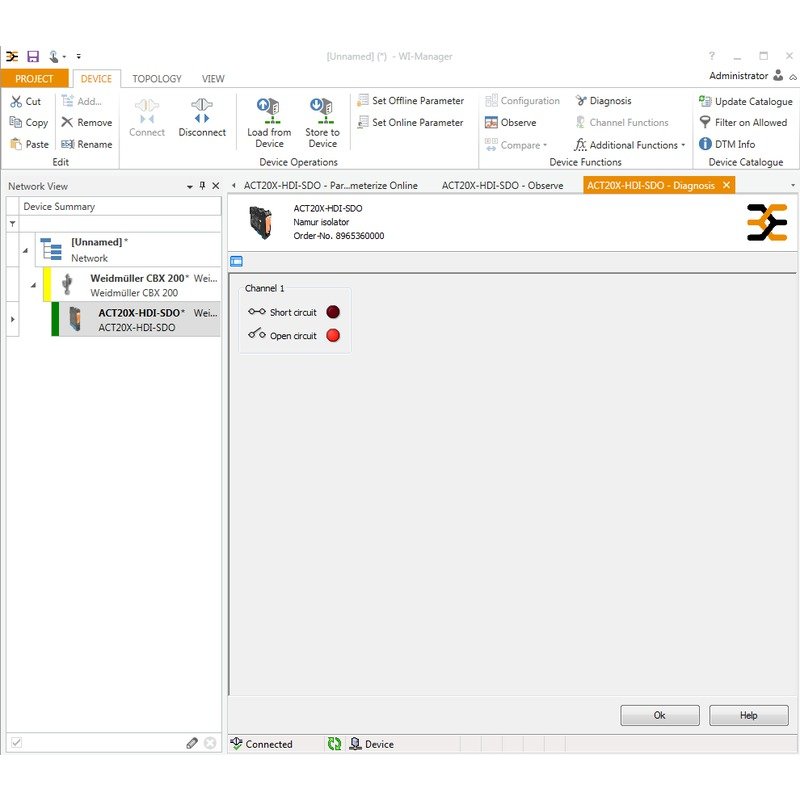Click the touch mode hand icon
The height and width of the screenshot is (800, 800).
tap(54, 56)
